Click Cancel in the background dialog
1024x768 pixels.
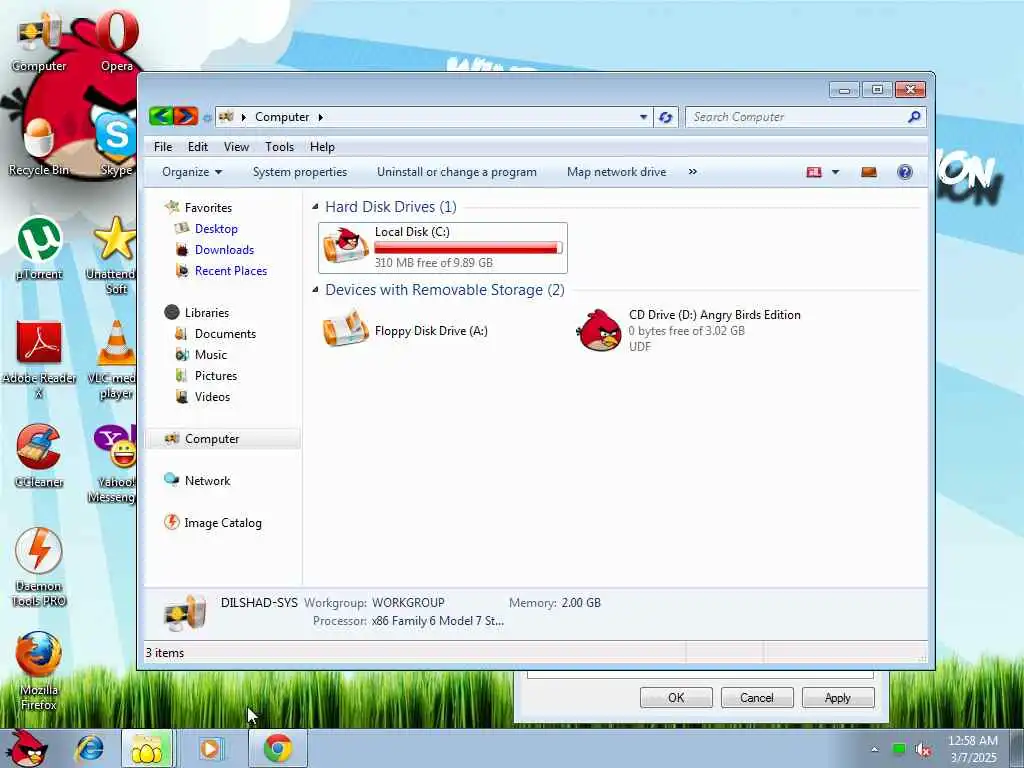[x=757, y=697]
